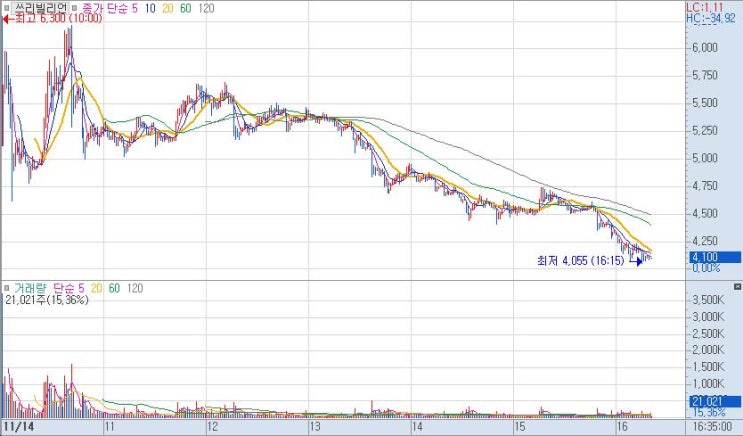743x436 pixels.
Task: Click the 12 o'clock time axis label
Action: pyautogui.click(x=212, y=427)
